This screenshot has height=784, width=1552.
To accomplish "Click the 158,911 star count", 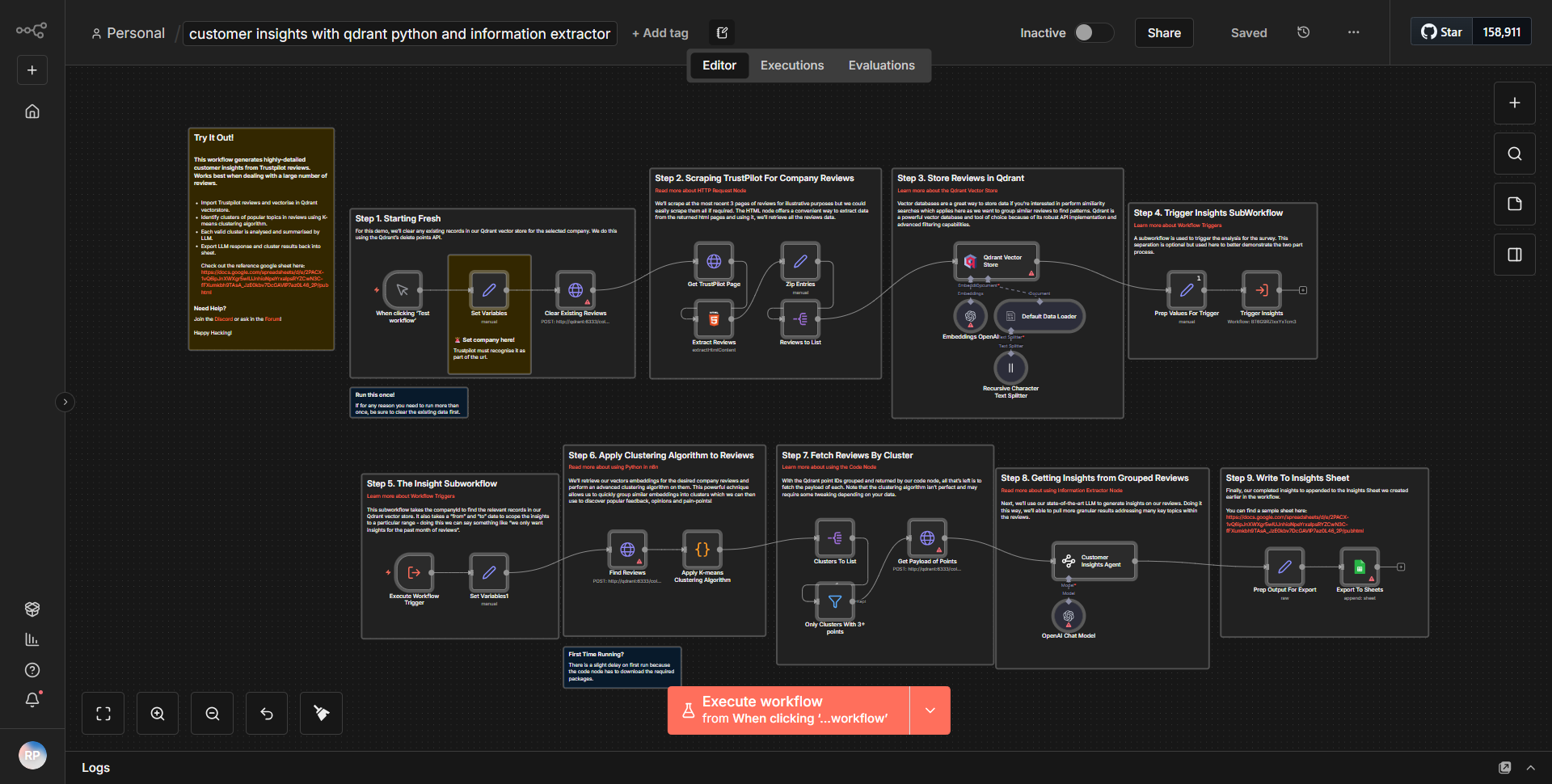I will (1502, 32).
